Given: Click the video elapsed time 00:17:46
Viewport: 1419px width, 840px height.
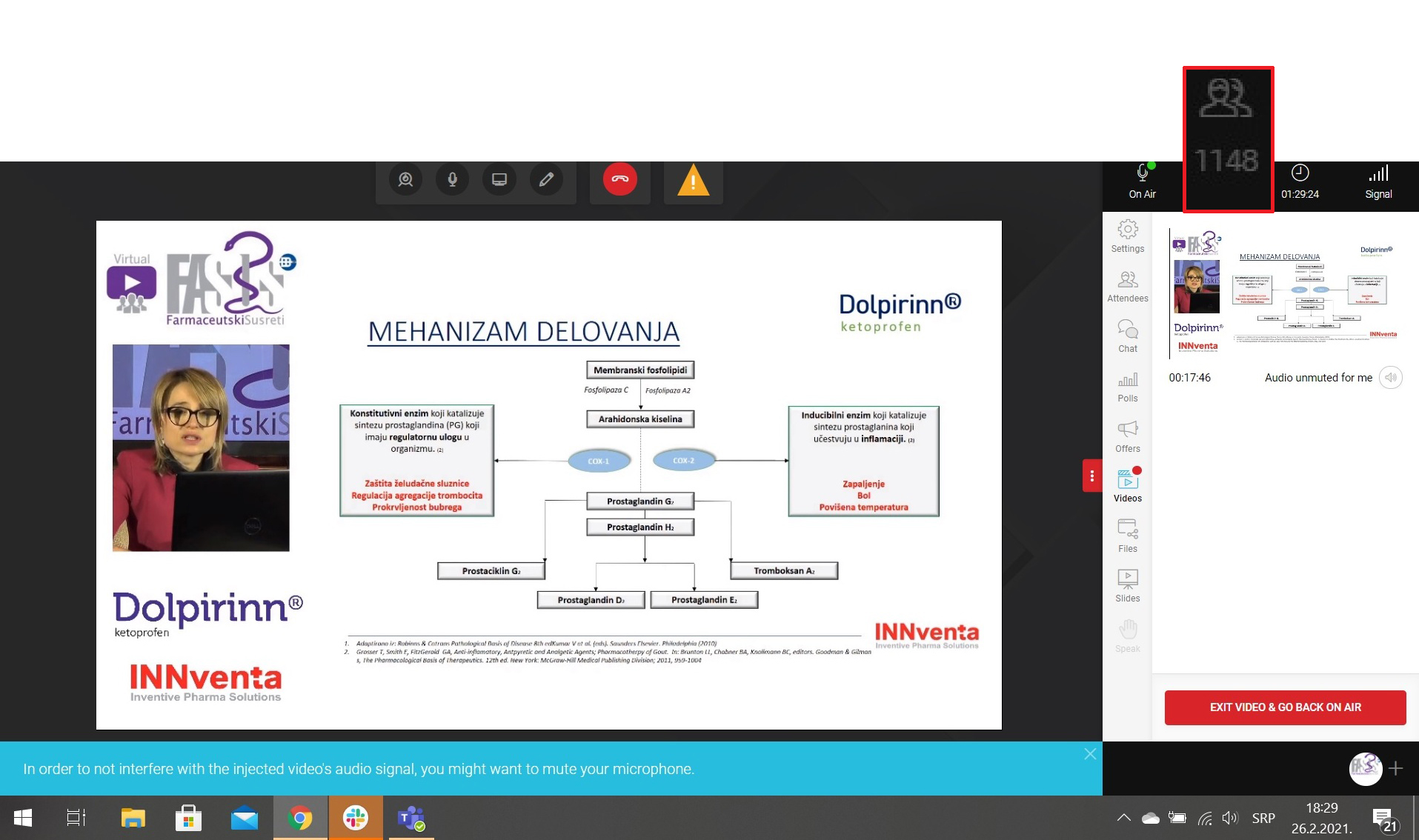Looking at the screenshot, I should pyautogui.click(x=1189, y=378).
